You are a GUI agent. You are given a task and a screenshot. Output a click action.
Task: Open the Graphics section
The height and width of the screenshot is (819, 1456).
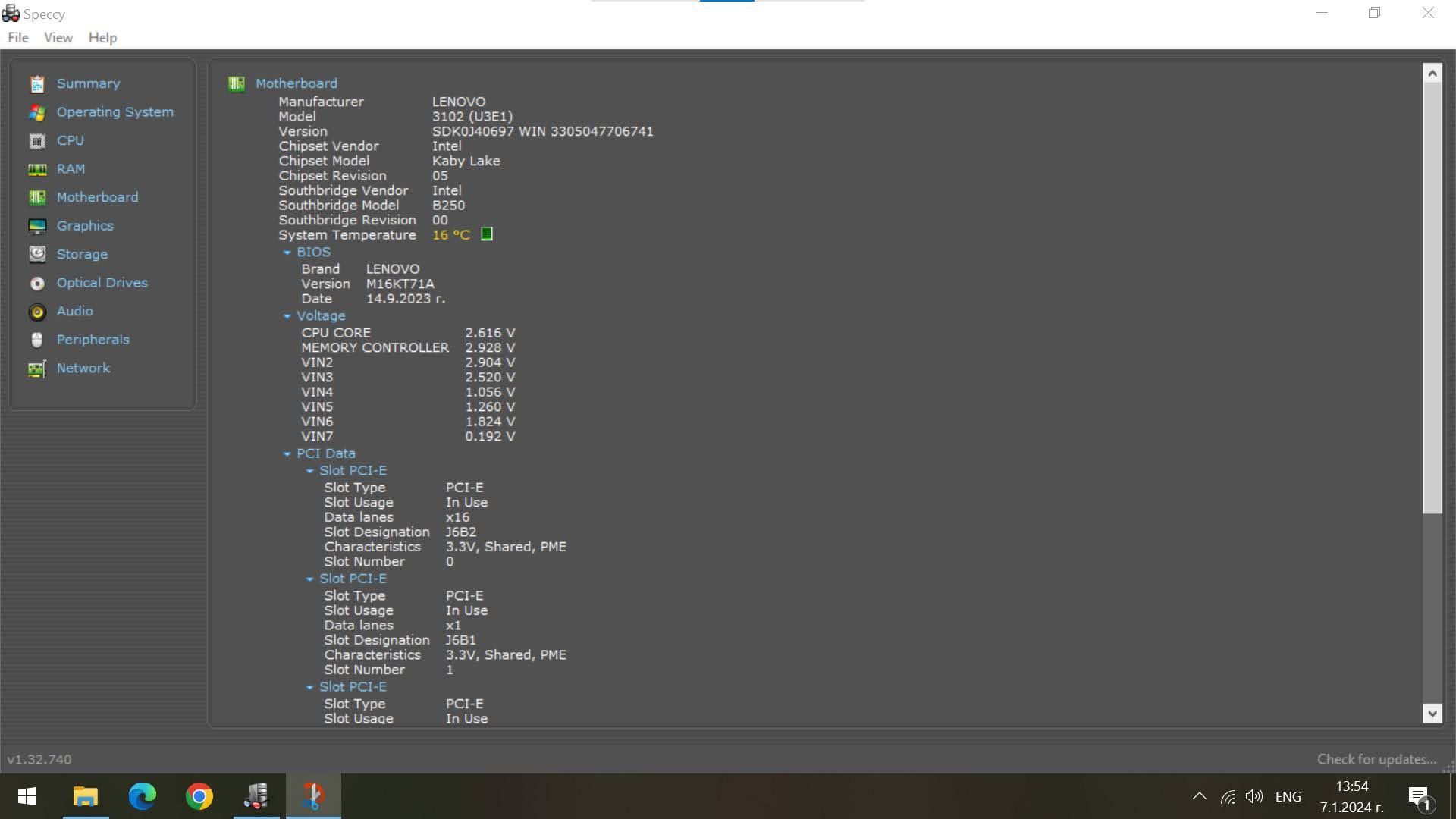(x=85, y=226)
